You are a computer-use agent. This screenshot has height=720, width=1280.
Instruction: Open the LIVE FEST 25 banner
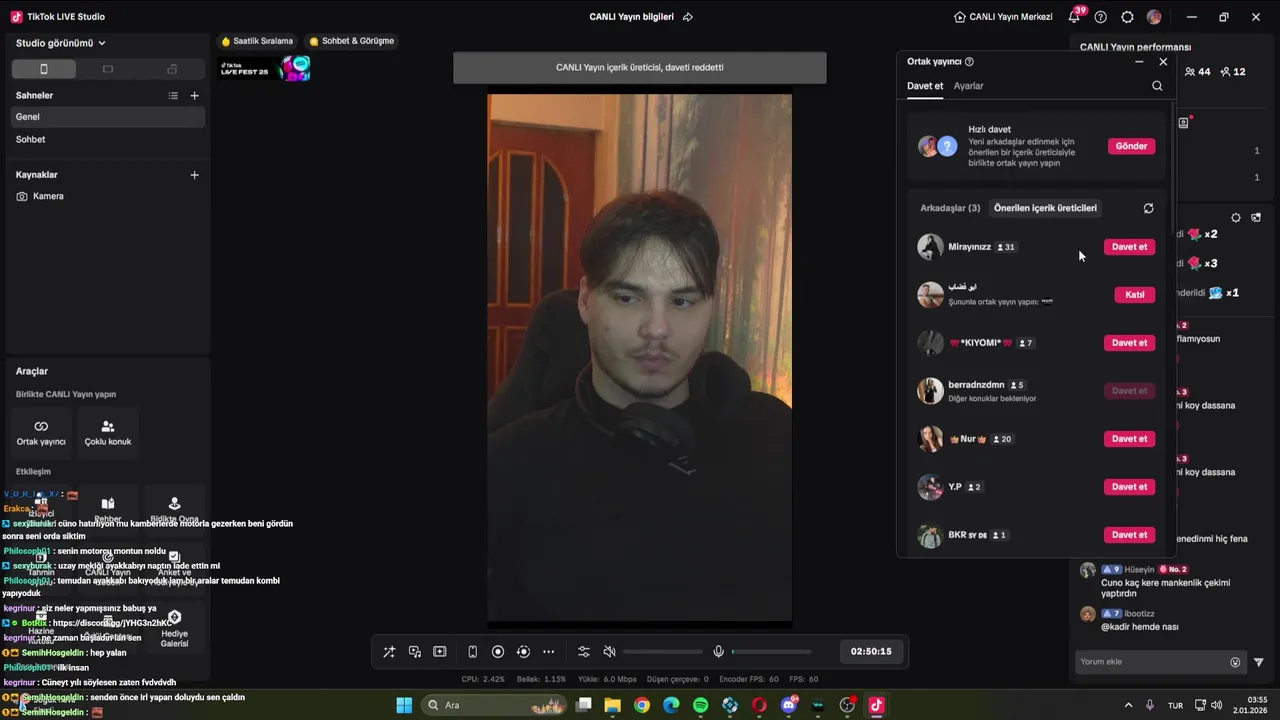[x=265, y=68]
